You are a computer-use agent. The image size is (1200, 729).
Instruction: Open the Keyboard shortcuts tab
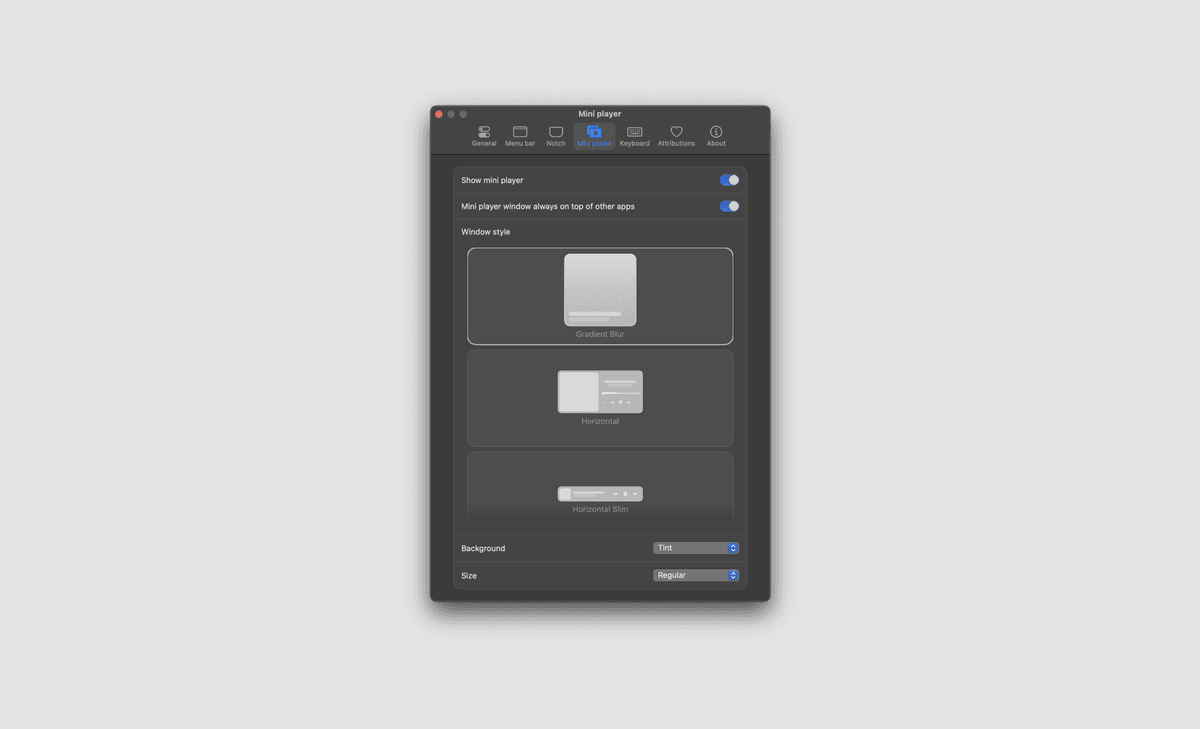634,137
